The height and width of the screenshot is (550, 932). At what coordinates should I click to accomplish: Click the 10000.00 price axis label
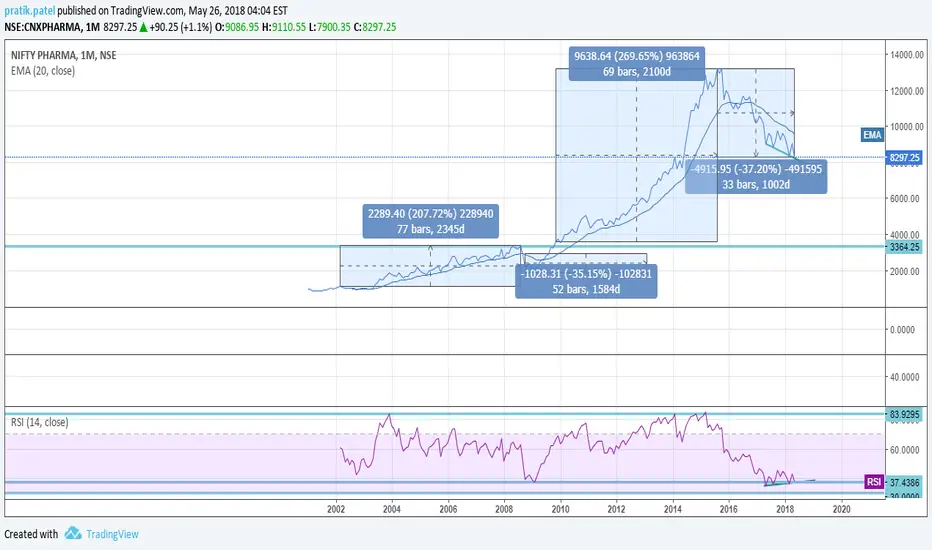[906, 127]
